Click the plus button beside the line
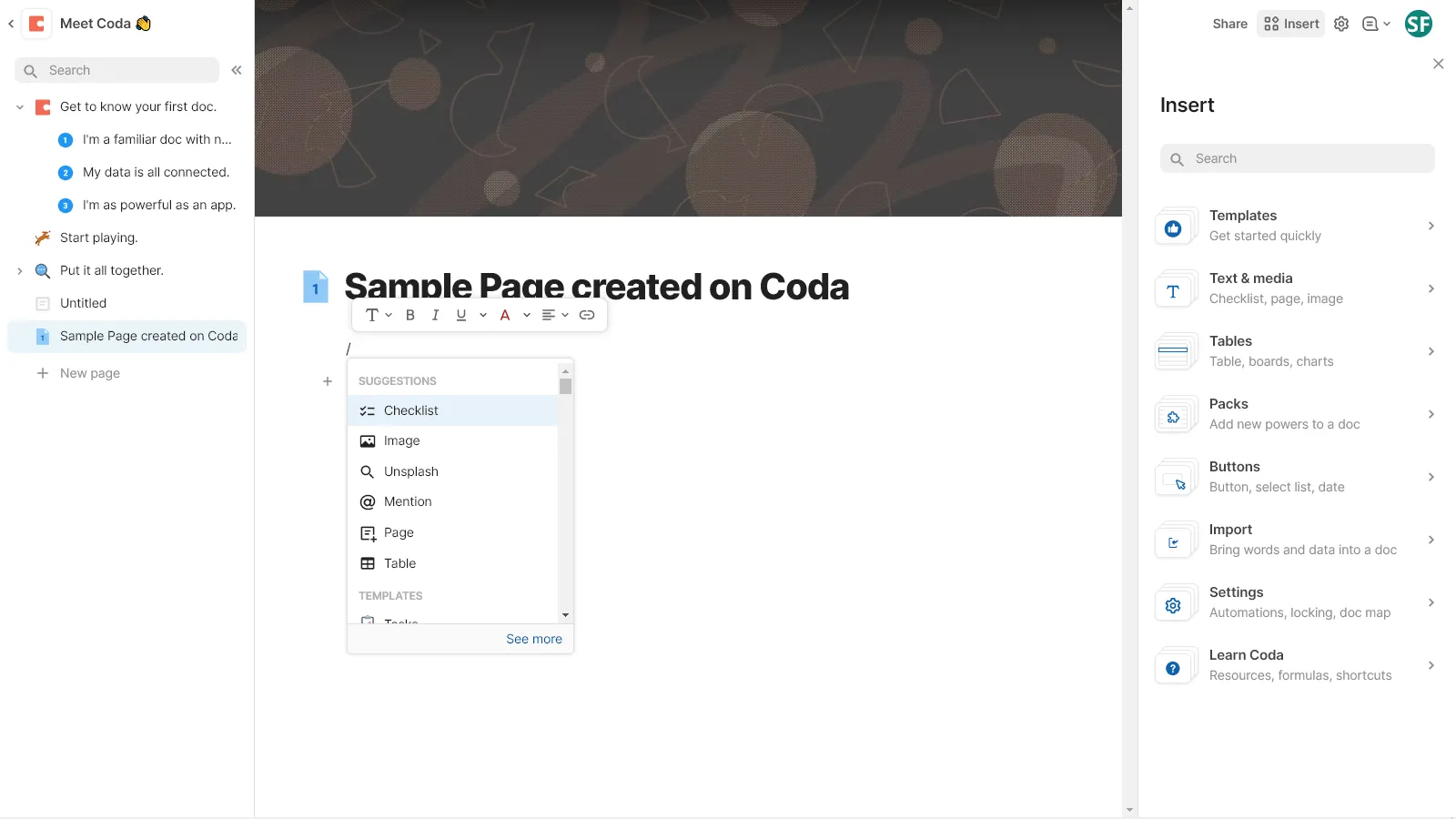 328,381
